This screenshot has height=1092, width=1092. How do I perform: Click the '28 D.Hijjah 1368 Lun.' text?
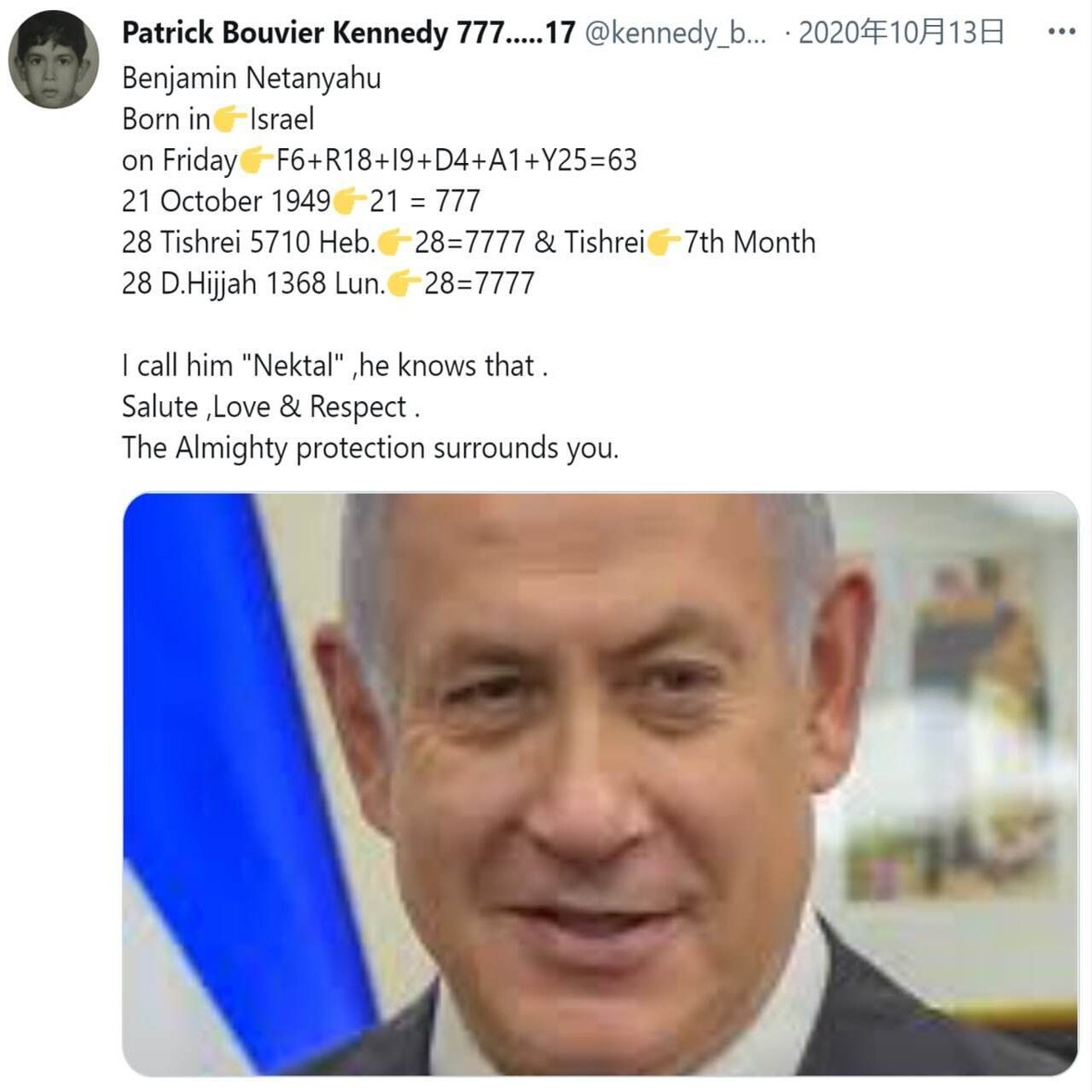(254, 283)
